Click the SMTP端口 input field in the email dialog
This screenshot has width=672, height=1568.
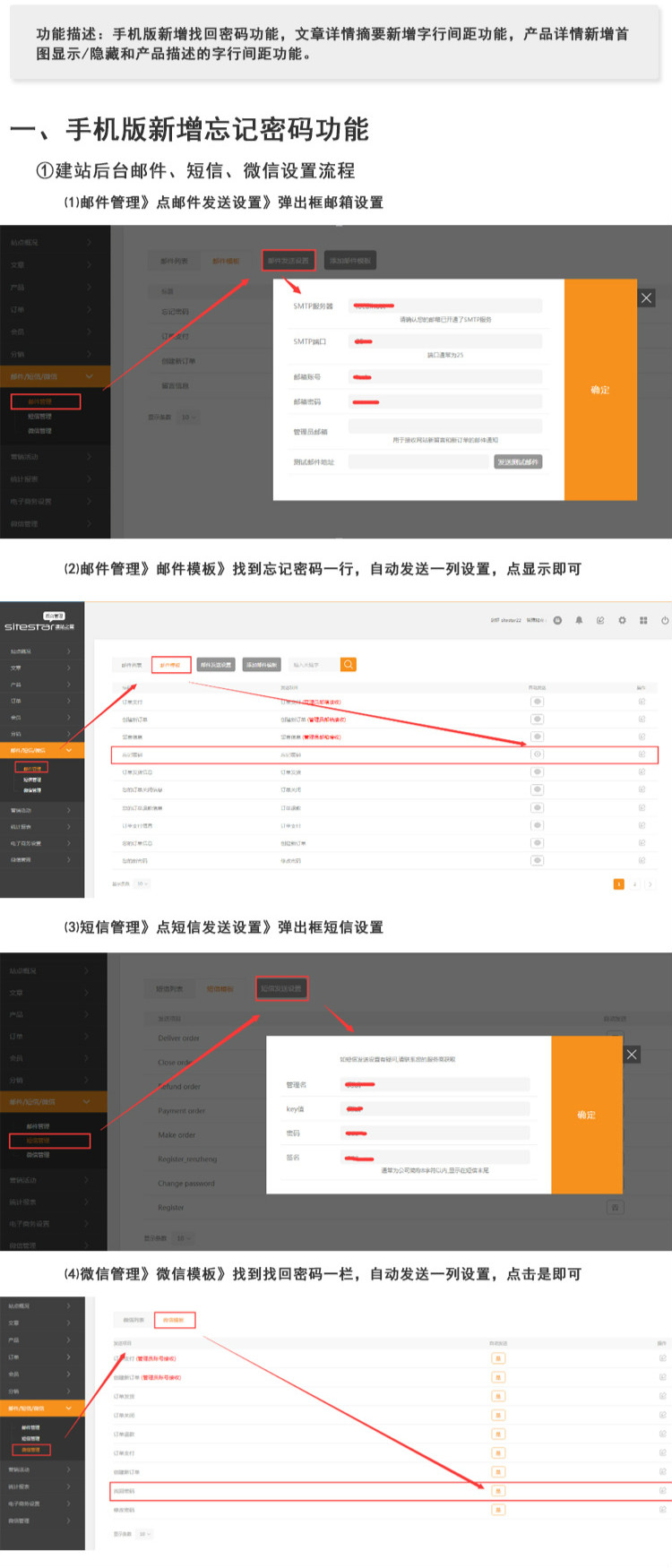point(445,341)
